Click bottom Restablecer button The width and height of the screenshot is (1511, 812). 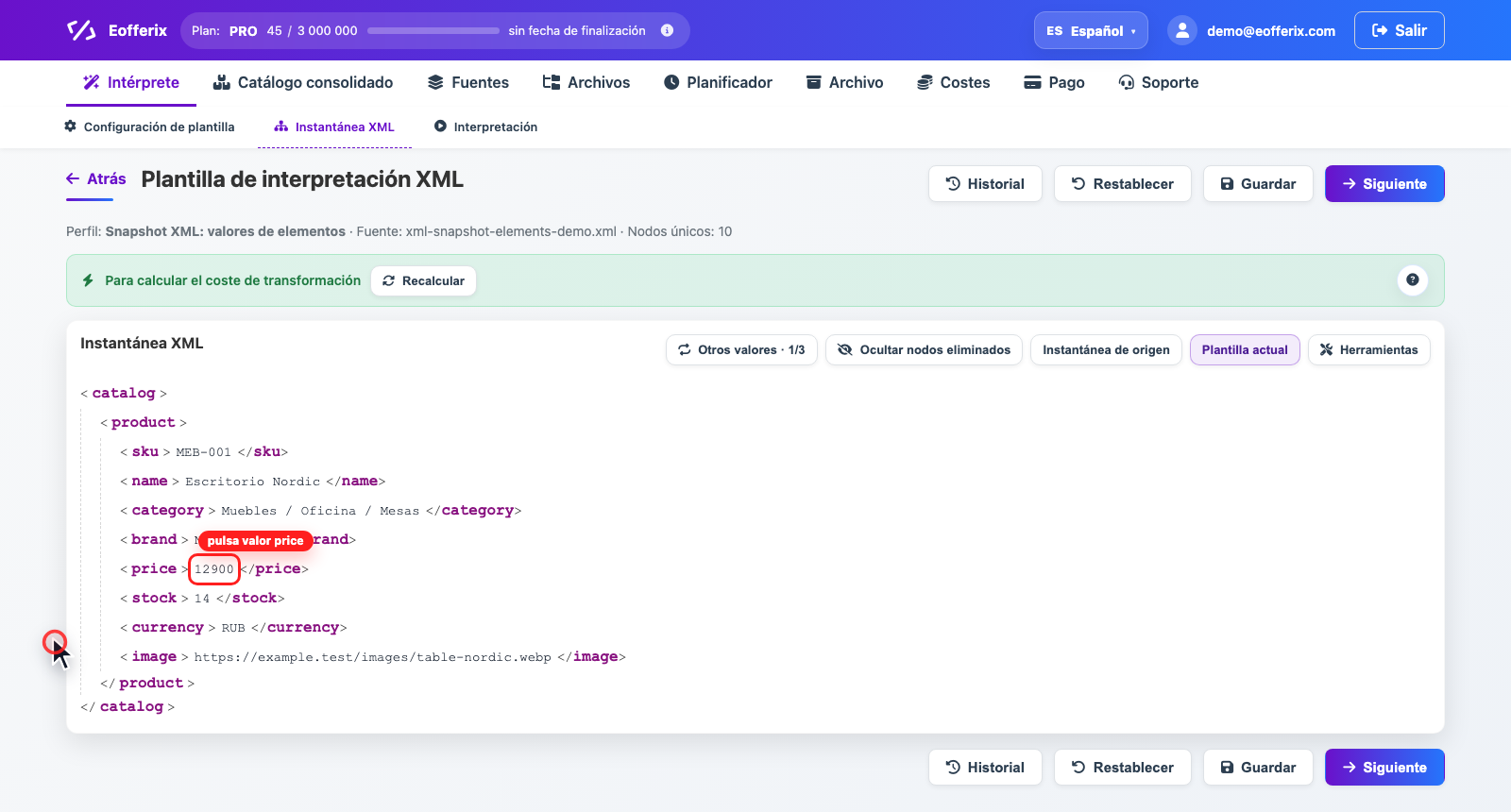(1123, 768)
